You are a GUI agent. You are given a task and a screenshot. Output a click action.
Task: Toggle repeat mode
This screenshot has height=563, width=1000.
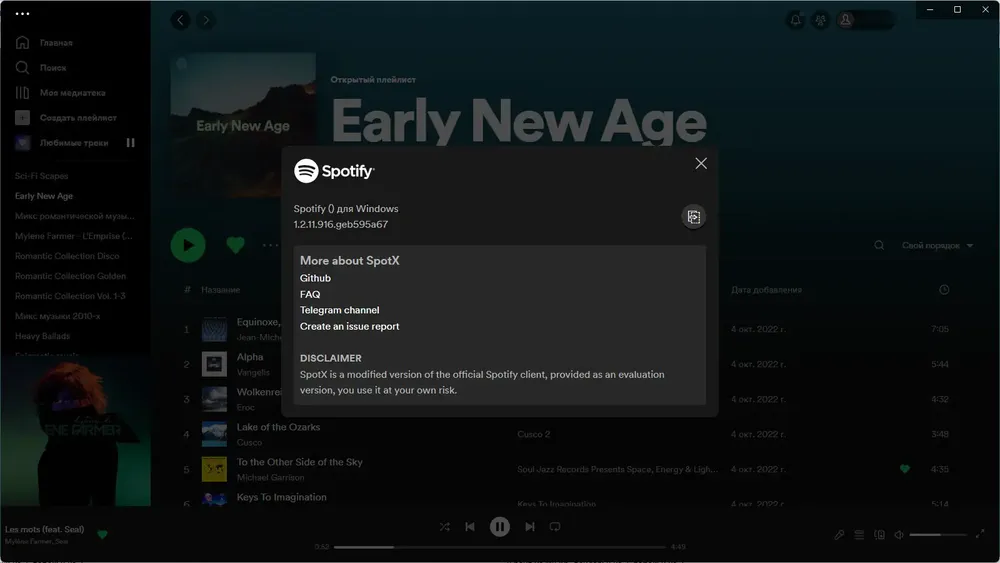(x=555, y=527)
